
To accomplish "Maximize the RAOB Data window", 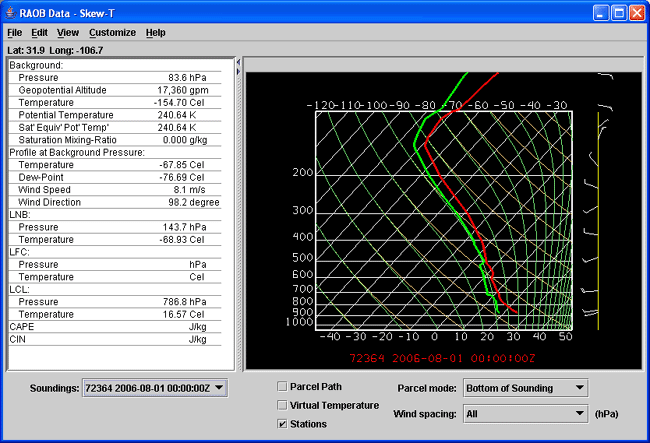I will click(618, 13).
